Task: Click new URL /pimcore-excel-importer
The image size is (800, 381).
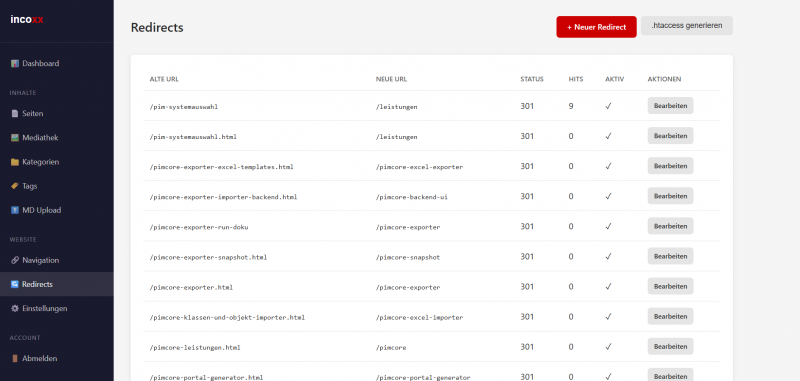Action: click(419, 318)
